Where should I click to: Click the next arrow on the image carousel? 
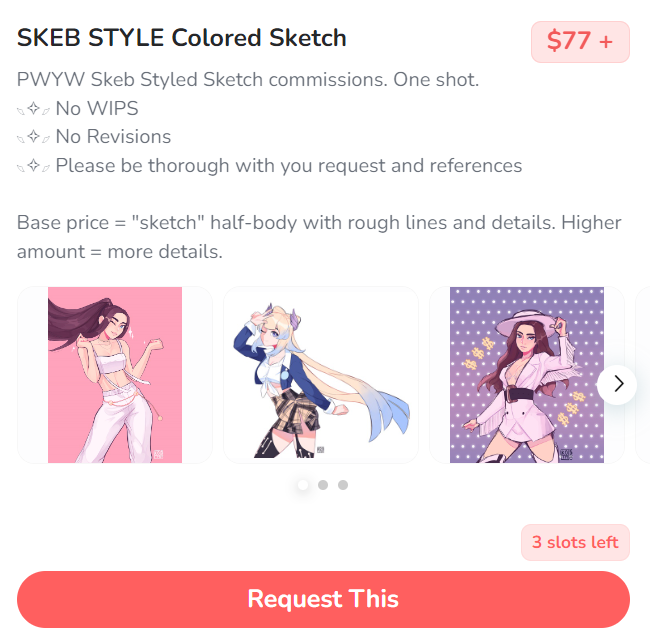pos(618,384)
